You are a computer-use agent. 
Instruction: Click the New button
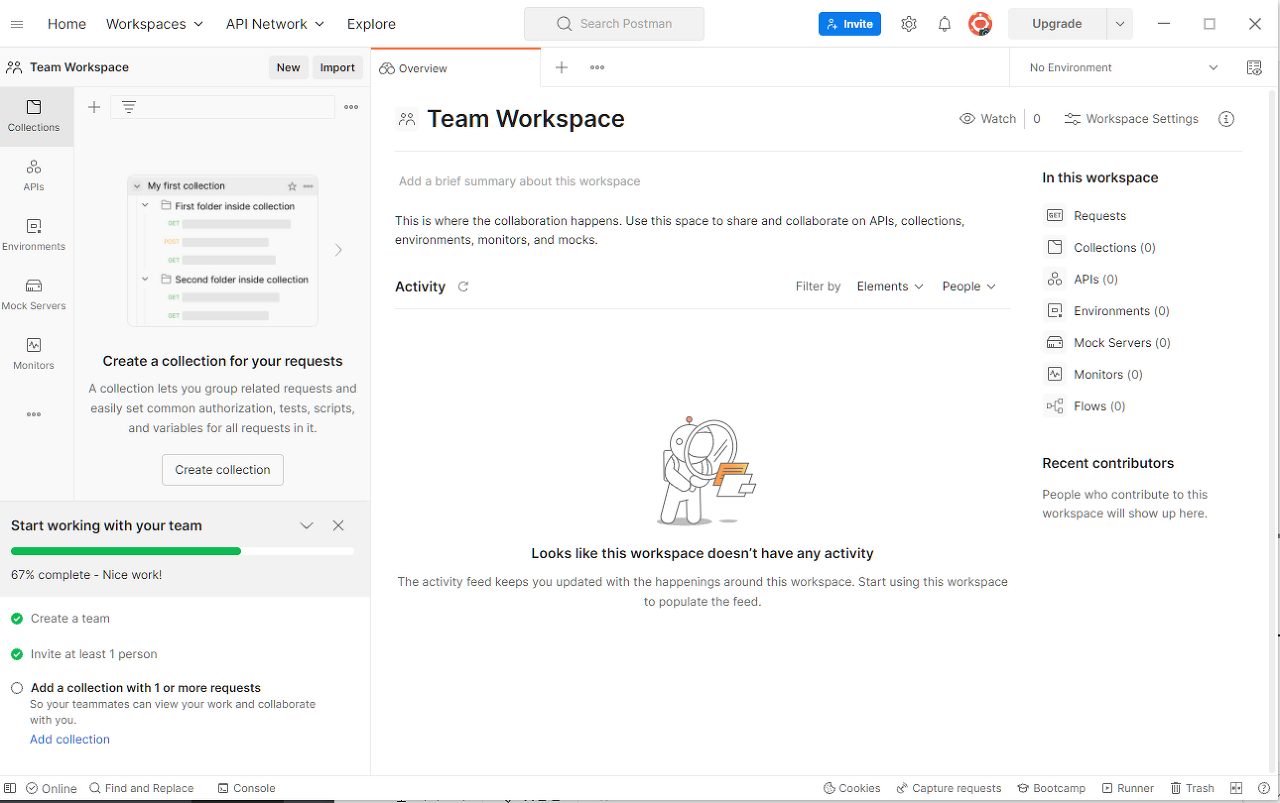[x=288, y=67]
